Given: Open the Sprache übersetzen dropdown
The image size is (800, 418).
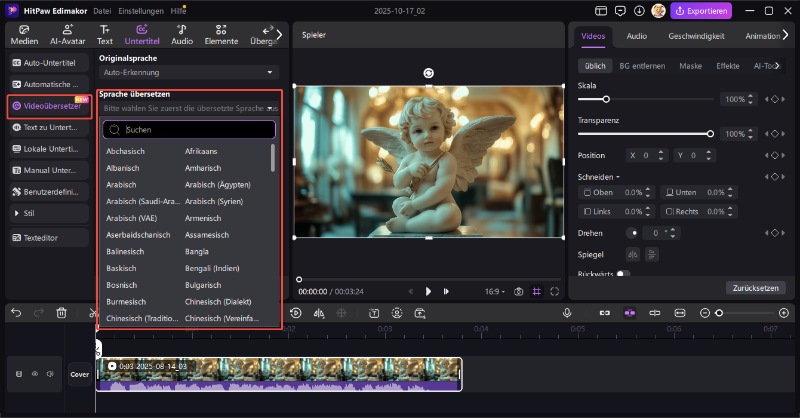Looking at the screenshot, I should (x=189, y=108).
